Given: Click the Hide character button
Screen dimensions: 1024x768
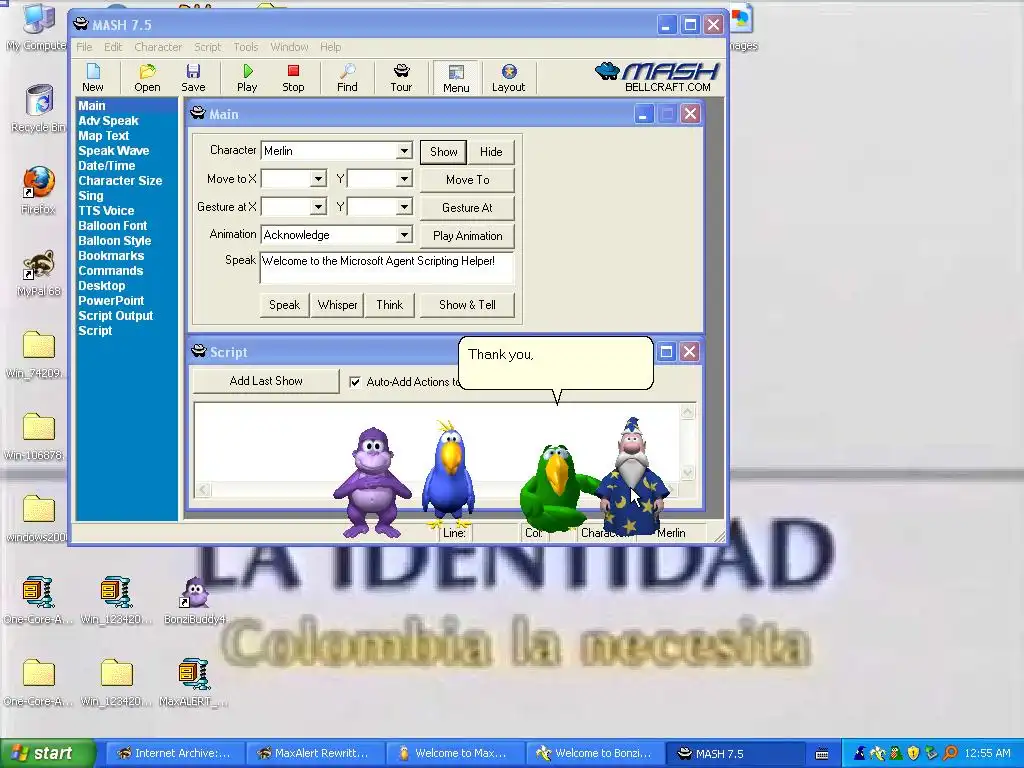Looking at the screenshot, I should tap(491, 152).
